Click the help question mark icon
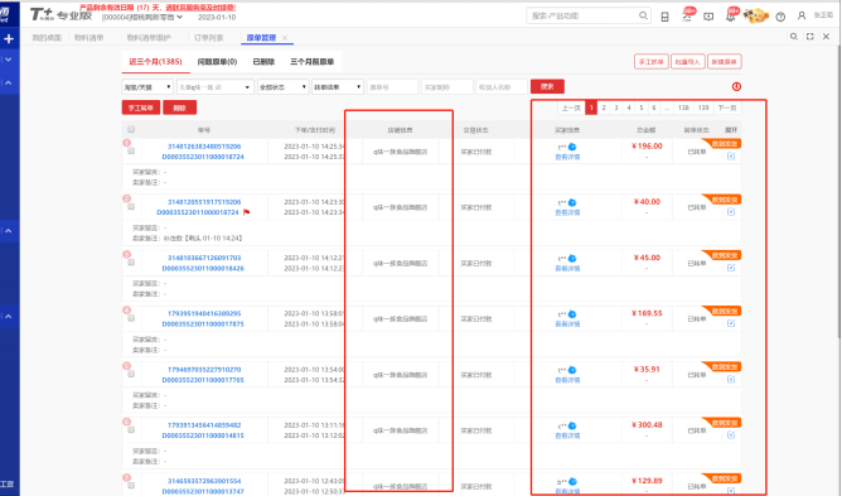The width and height of the screenshot is (842, 500). click(779, 16)
